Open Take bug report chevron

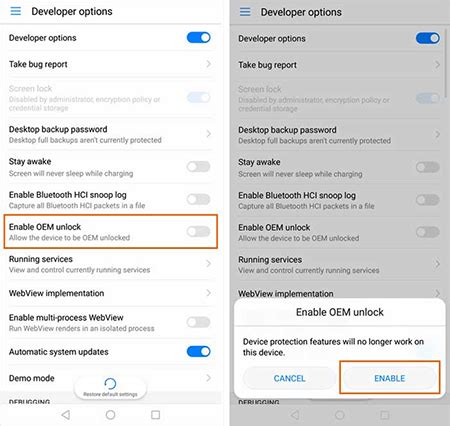tap(209, 64)
